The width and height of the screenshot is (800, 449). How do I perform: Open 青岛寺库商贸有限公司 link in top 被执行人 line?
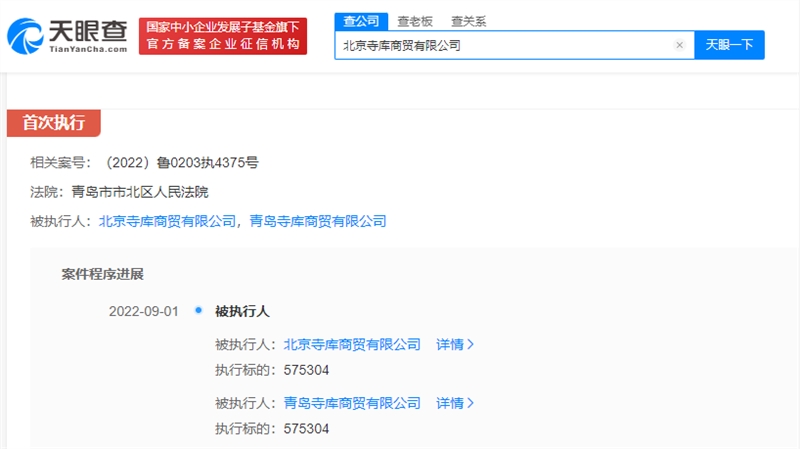coord(317,221)
